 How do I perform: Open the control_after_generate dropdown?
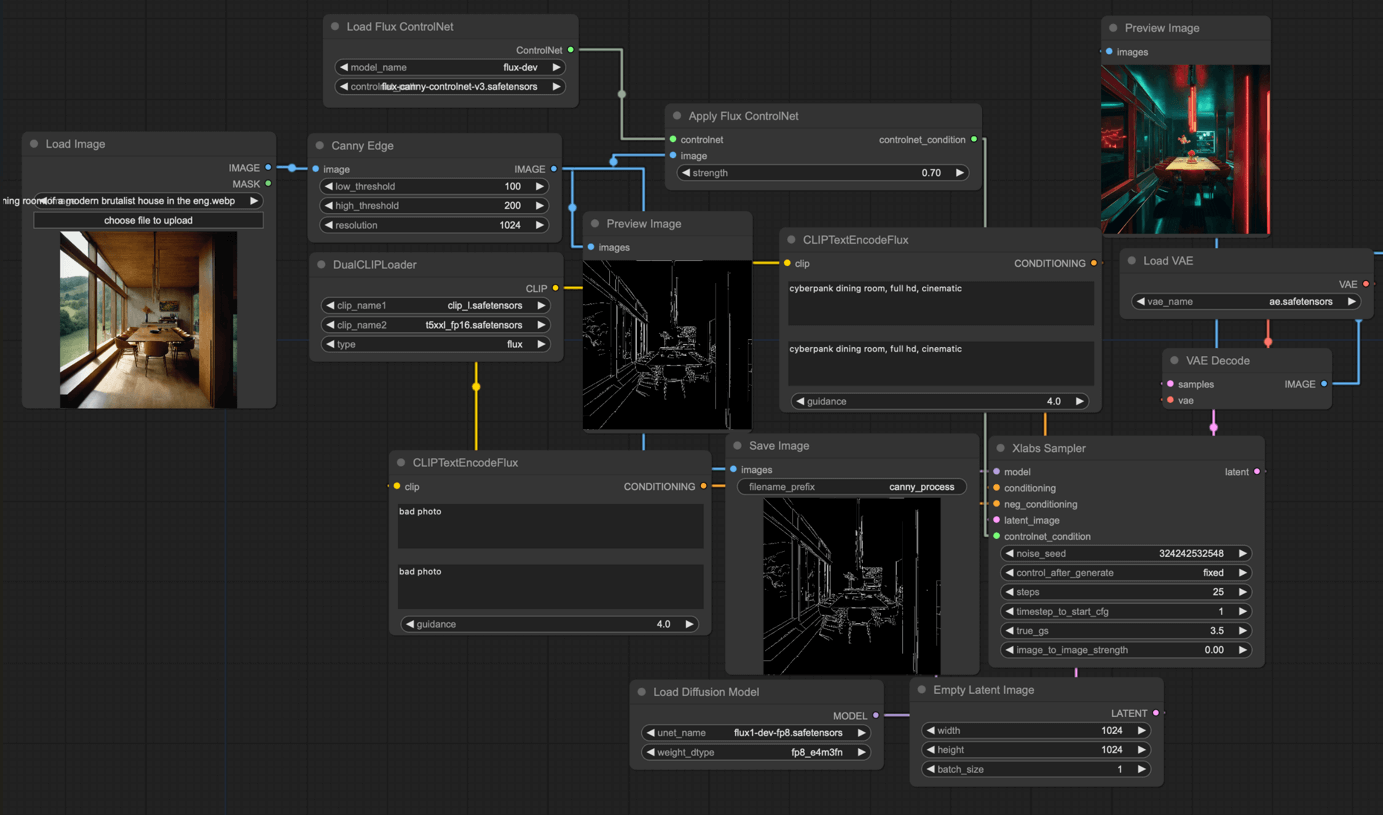pos(1125,573)
